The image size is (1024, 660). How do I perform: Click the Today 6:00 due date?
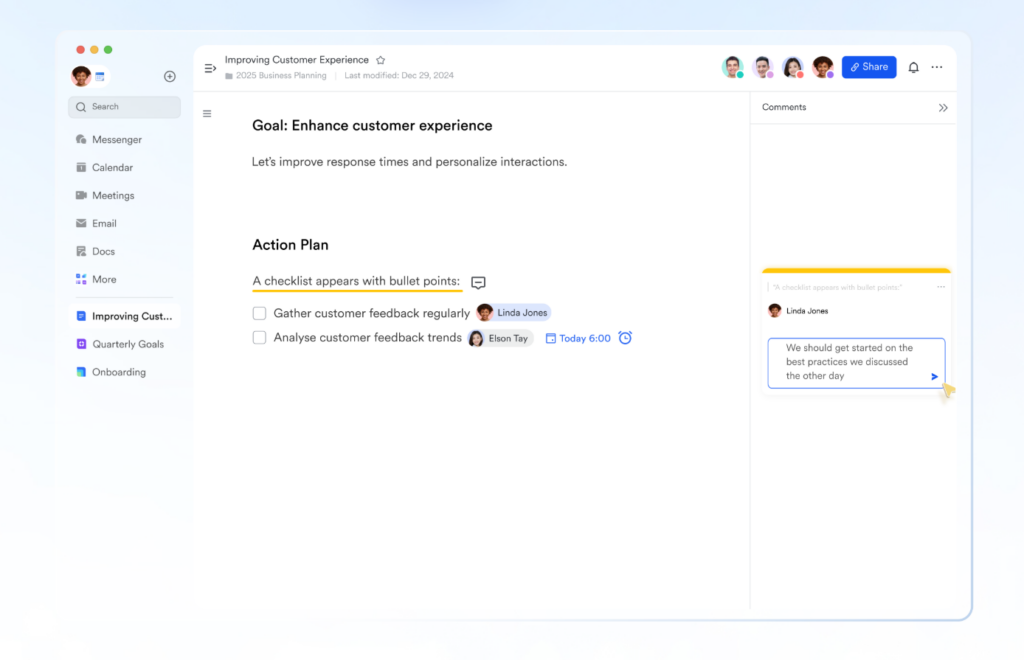tap(578, 338)
